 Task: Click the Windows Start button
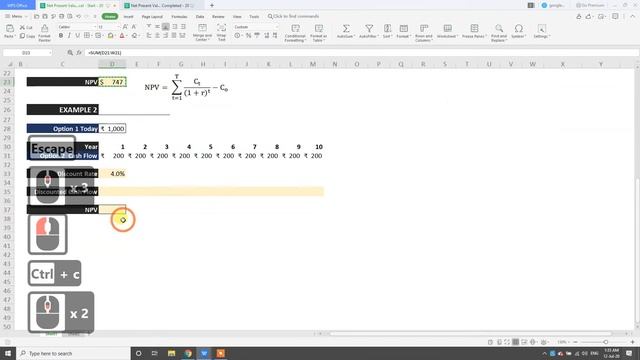[x=8, y=353]
